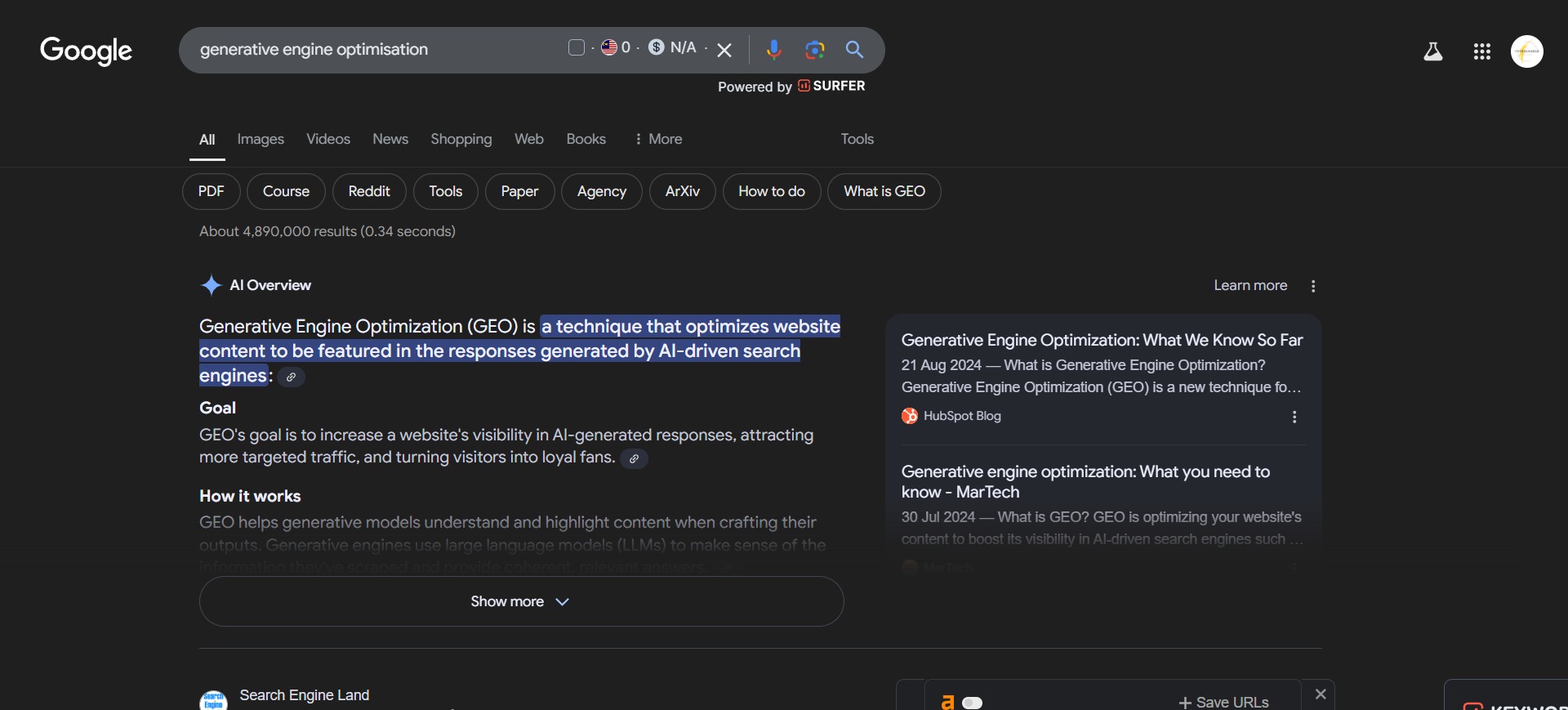
Task: Open Search Labs flask icon
Action: [1432, 51]
